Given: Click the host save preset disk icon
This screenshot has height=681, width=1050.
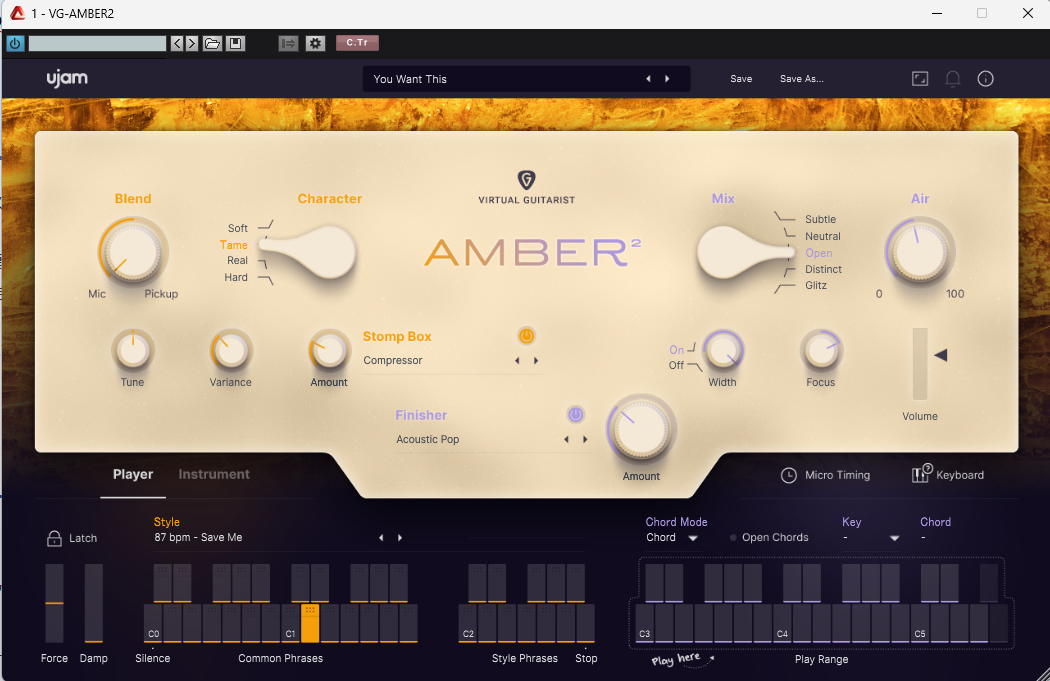Looking at the screenshot, I should (x=235, y=44).
